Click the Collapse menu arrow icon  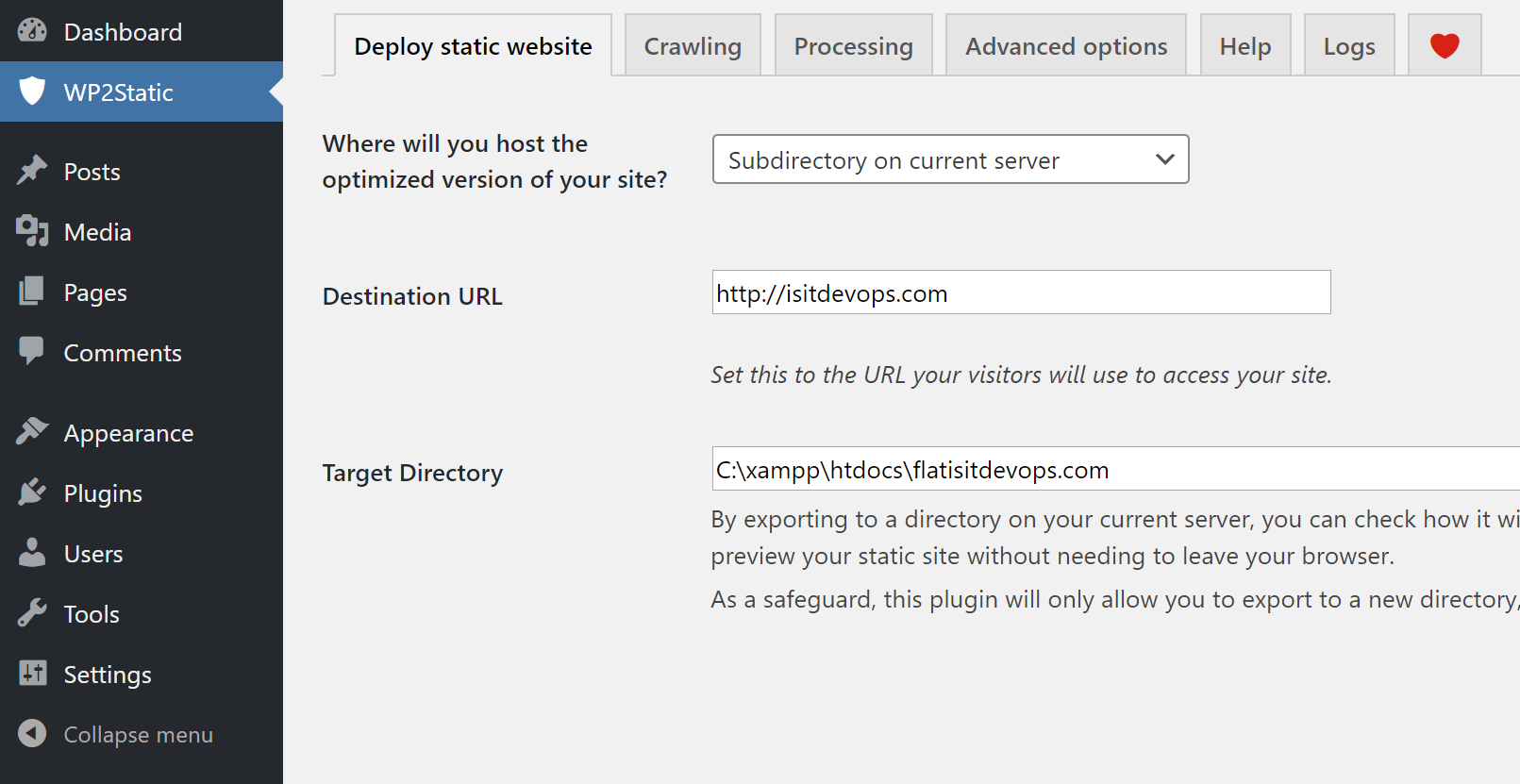click(32, 733)
